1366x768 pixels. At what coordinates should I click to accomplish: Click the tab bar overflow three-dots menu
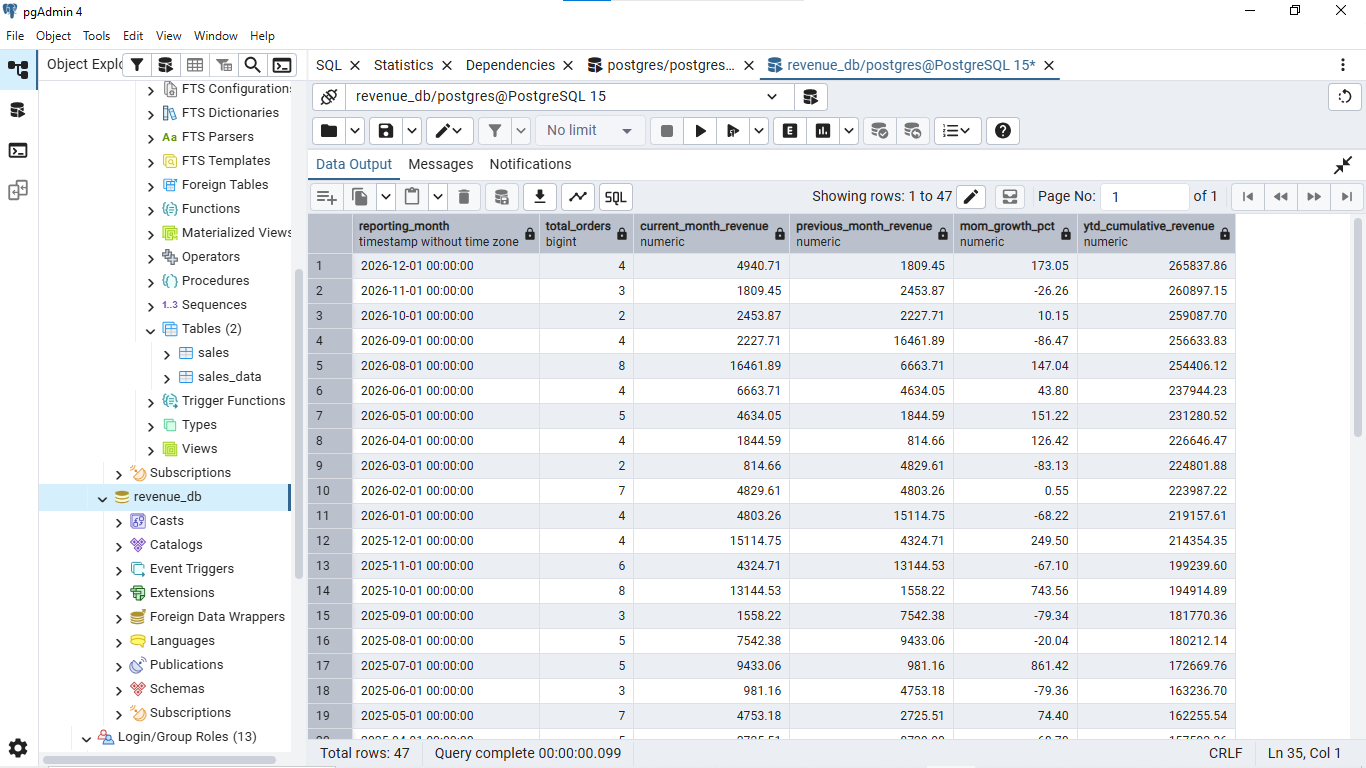click(1342, 65)
